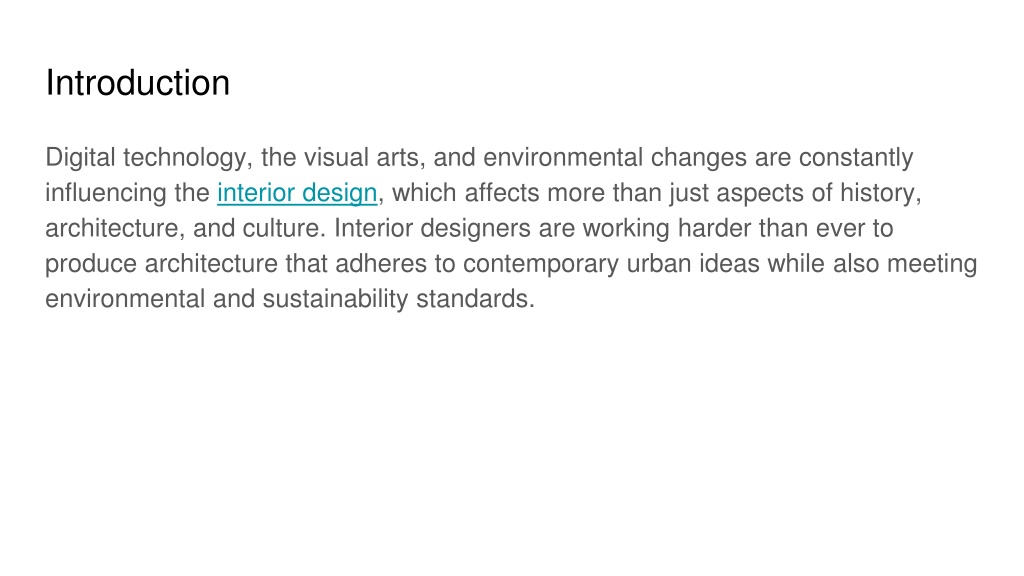Image resolution: width=1024 pixels, height=576 pixels.
Task: Click the word 'meeting' ending fourth line
Action: tap(932, 264)
